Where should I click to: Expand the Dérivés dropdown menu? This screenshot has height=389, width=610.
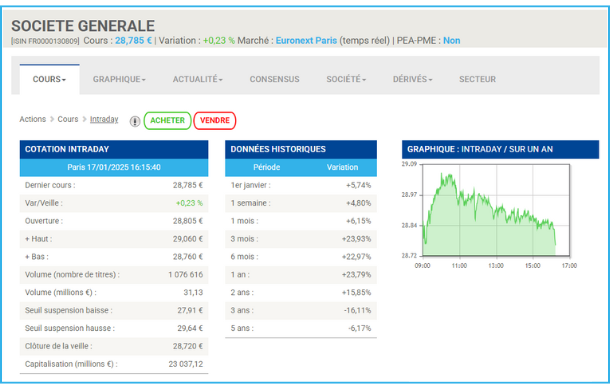click(412, 79)
